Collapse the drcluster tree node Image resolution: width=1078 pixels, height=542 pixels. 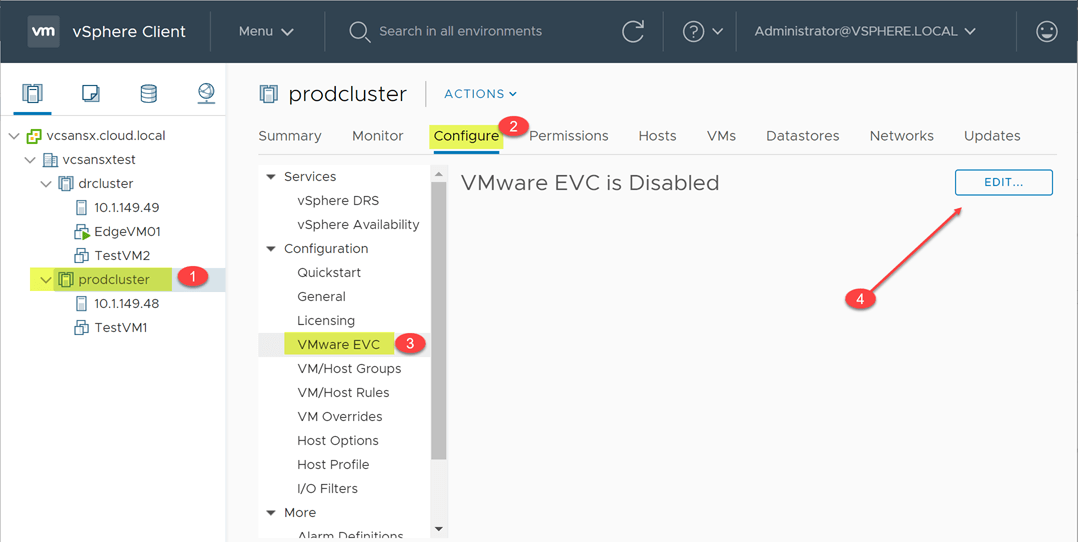click(46, 184)
